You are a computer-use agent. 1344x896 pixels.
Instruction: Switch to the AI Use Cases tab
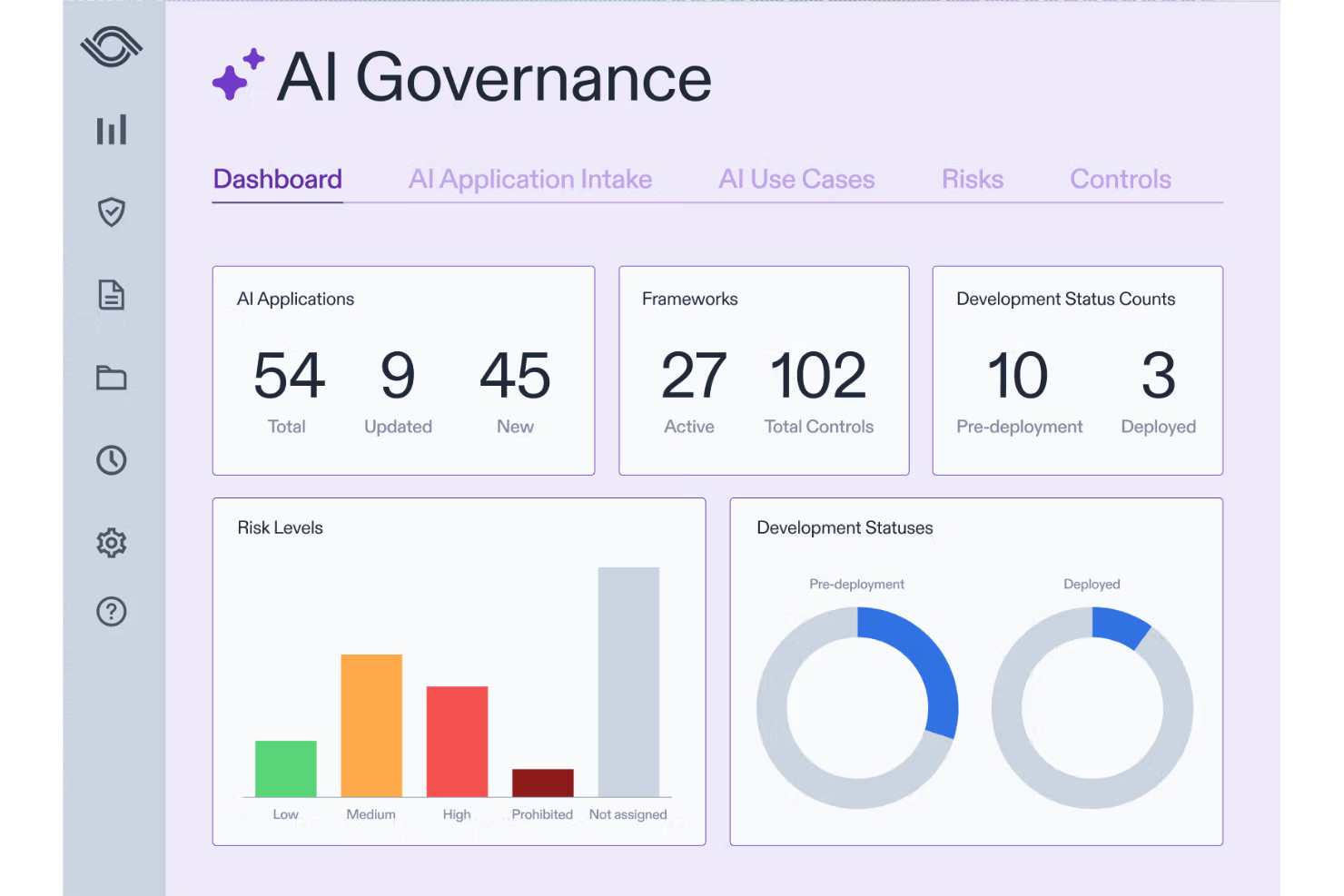[796, 180]
